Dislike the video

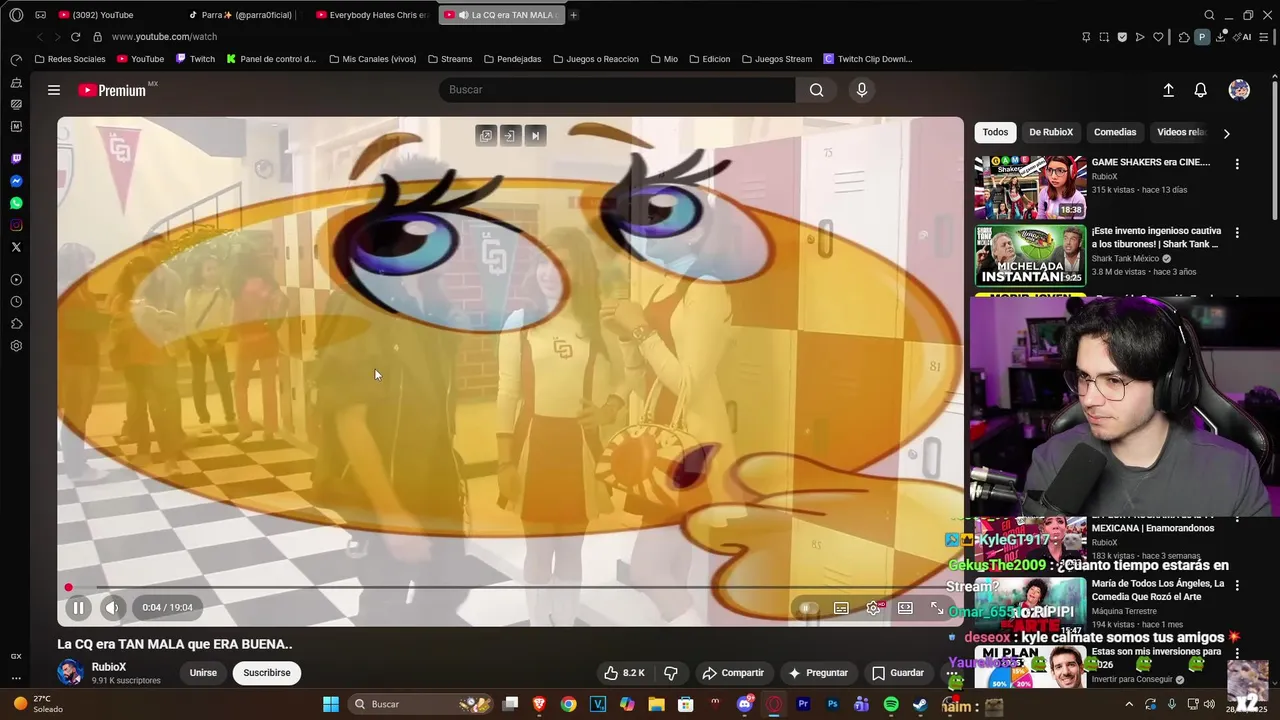tap(671, 673)
